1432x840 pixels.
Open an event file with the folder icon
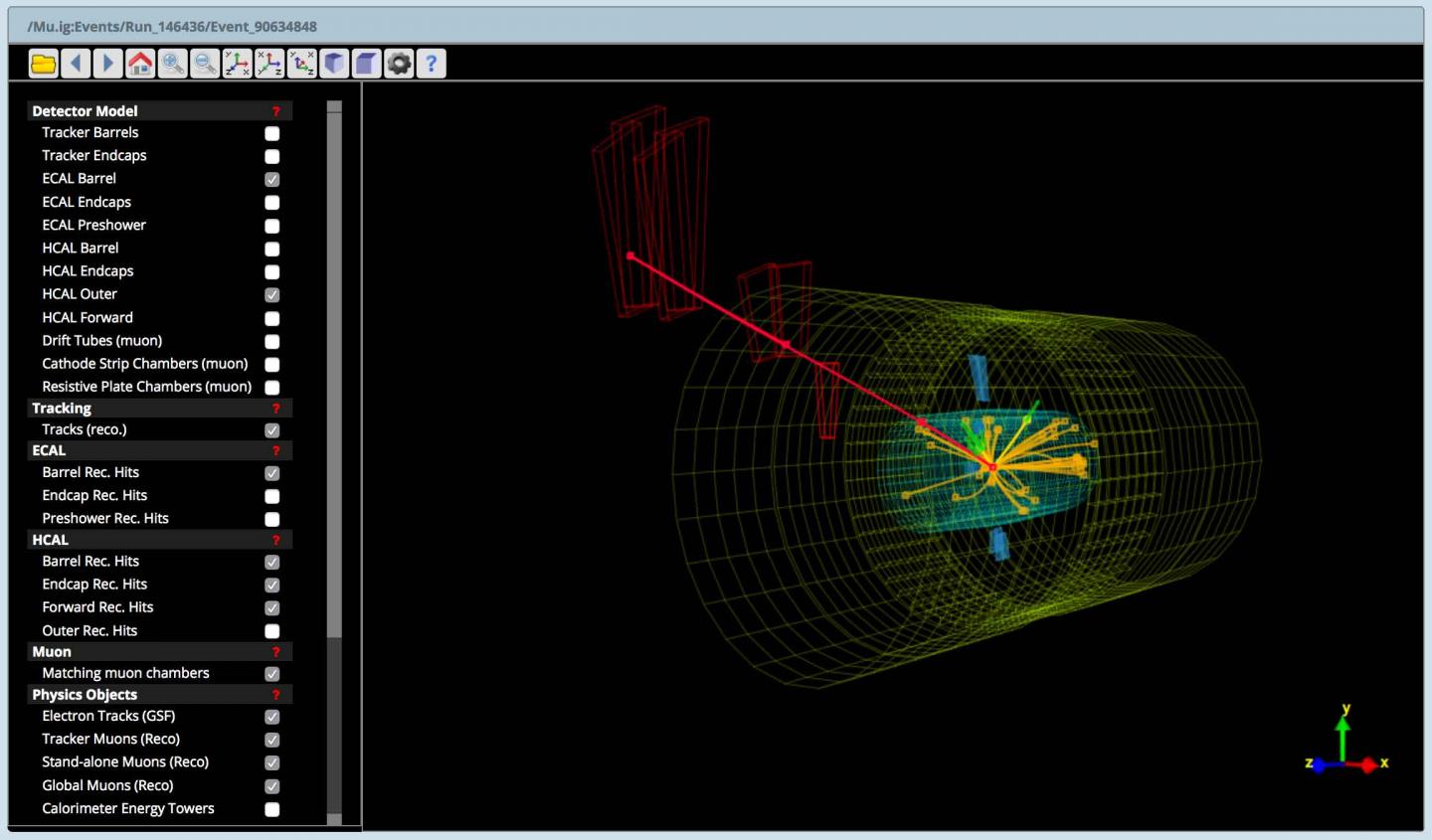[x=43, y=63]
